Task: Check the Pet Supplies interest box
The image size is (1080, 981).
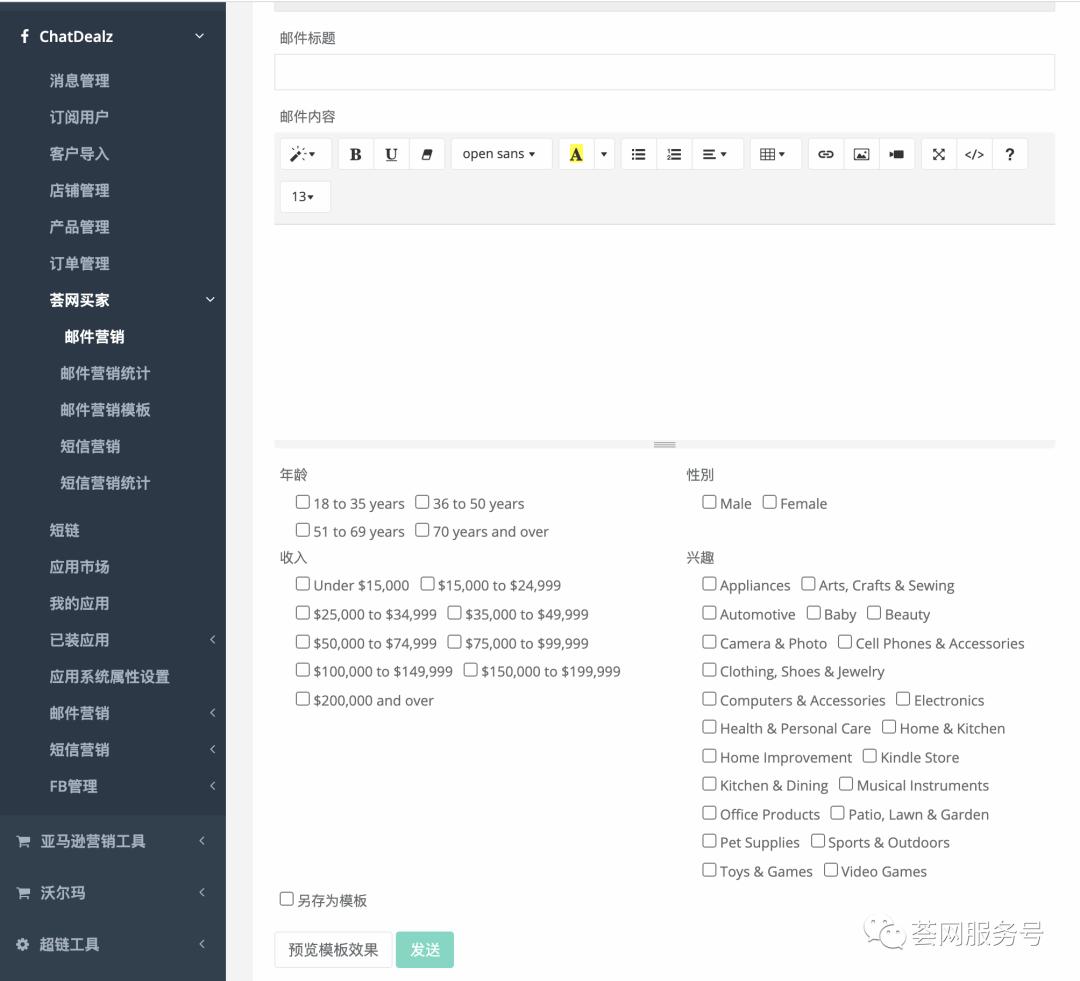Action: pos(709,841)
